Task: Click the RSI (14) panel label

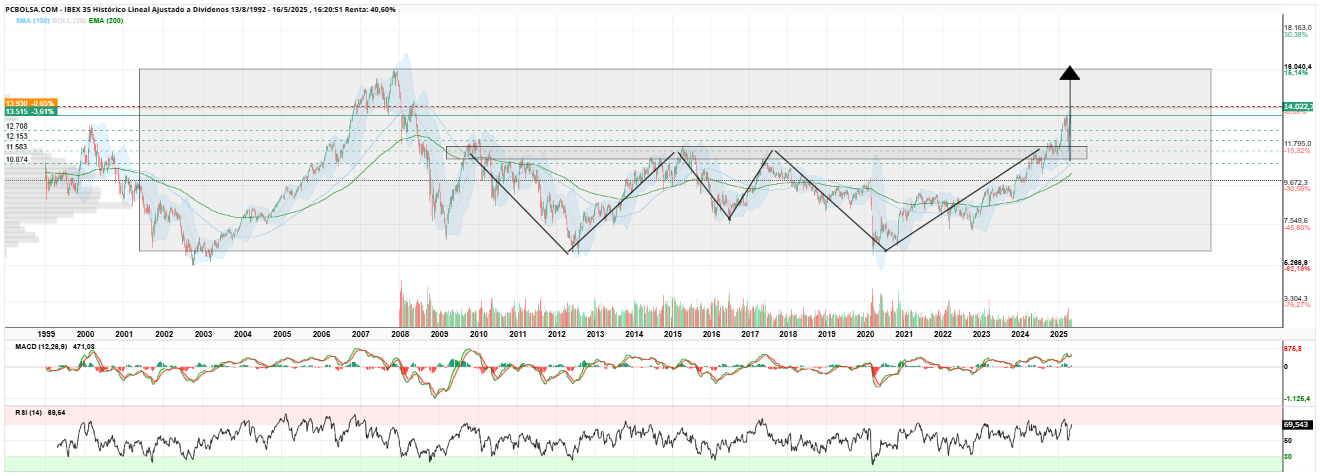Action: tap(27, 412)
